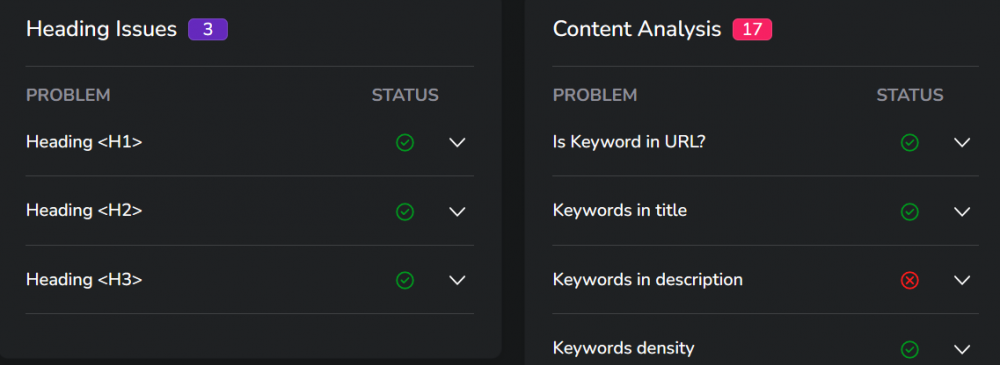Click green check status for Heading <H2>

405,211
